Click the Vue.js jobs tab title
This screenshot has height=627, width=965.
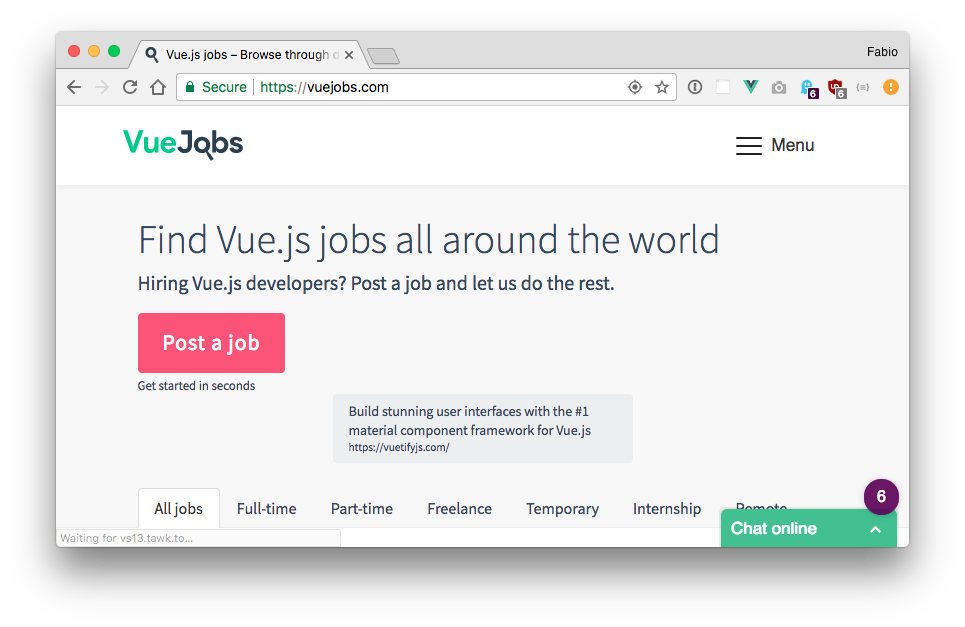coord(252,55)
